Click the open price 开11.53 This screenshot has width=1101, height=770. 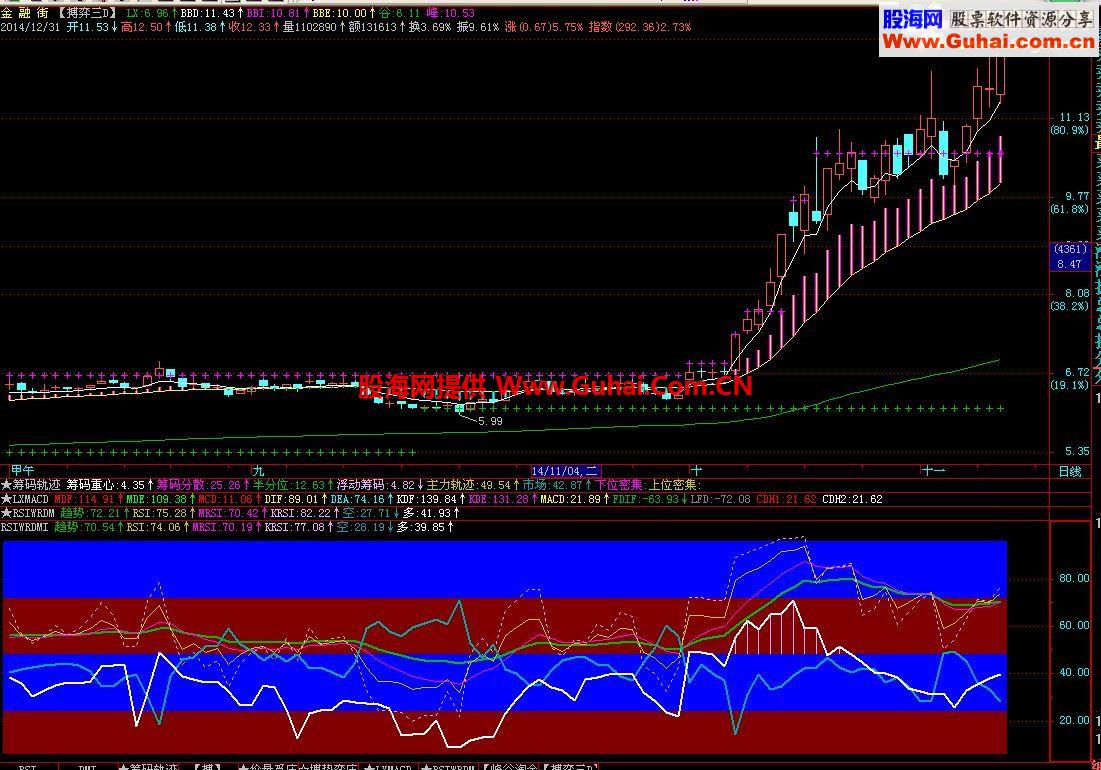(88, 27)
